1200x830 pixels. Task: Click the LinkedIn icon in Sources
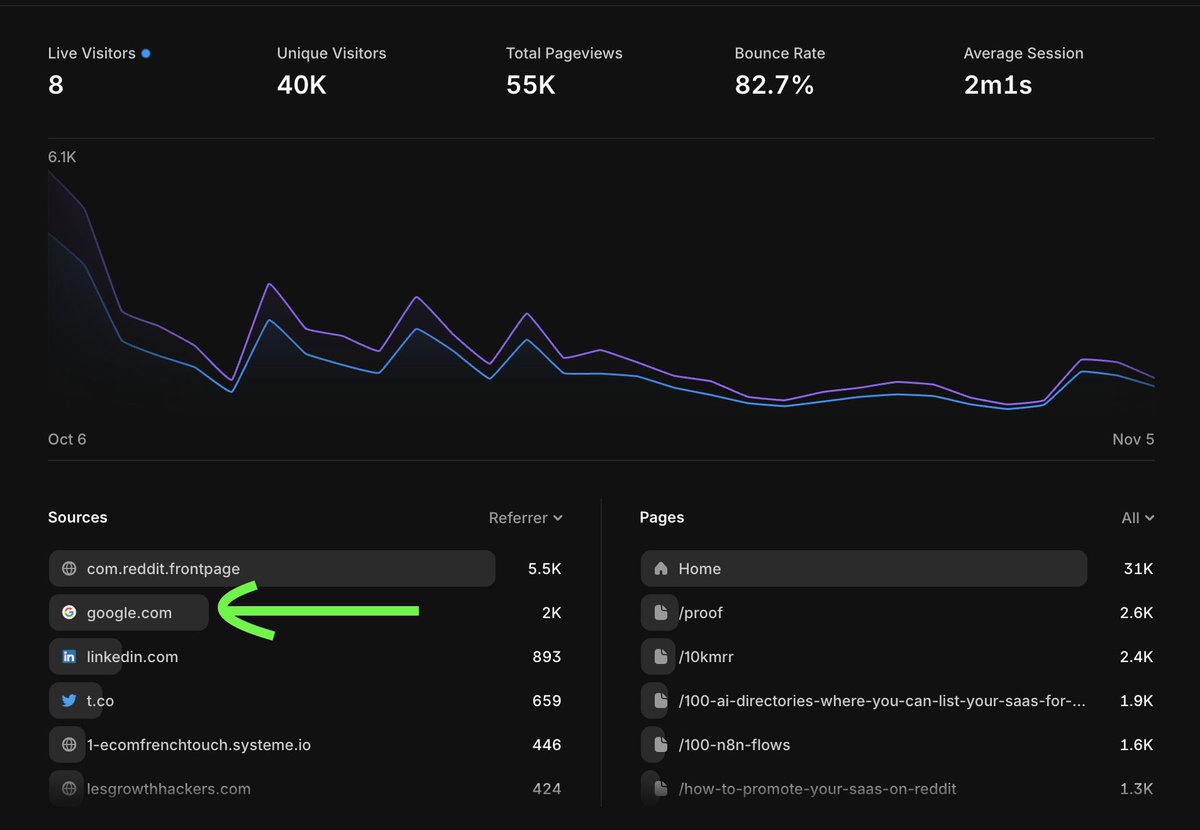[69, 657]
